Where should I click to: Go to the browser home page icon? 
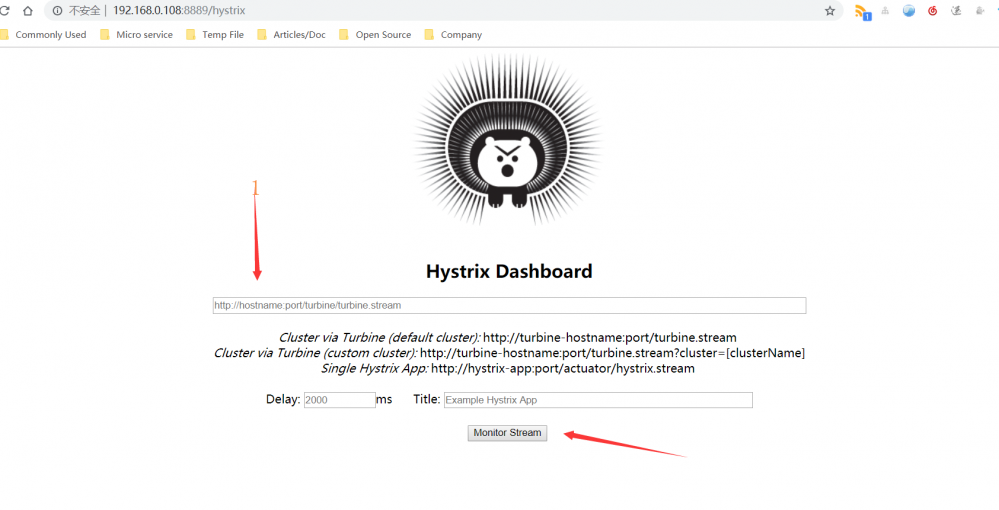[27, 11]
